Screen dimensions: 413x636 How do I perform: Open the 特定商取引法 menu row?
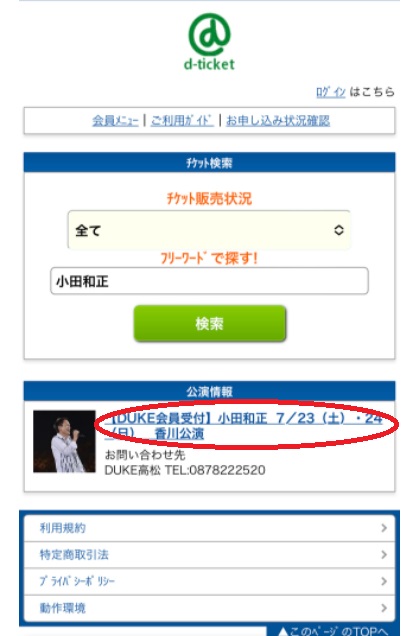(x=209, y=555)
